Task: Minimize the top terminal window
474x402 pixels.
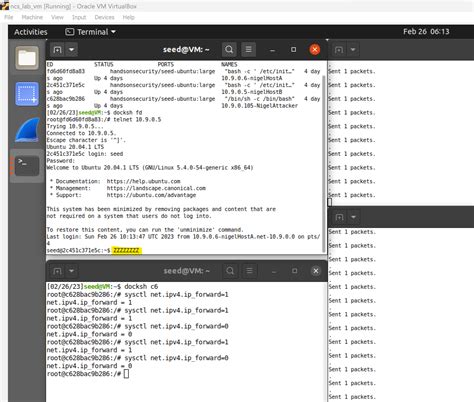Action: coord(272,50)
